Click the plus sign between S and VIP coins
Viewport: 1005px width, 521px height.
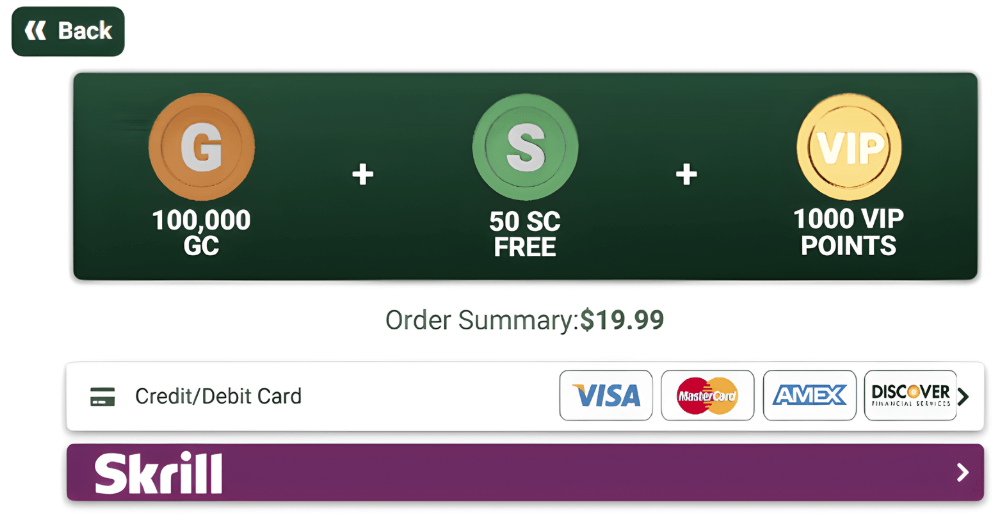pyautogui.click(x=686, y=175)
